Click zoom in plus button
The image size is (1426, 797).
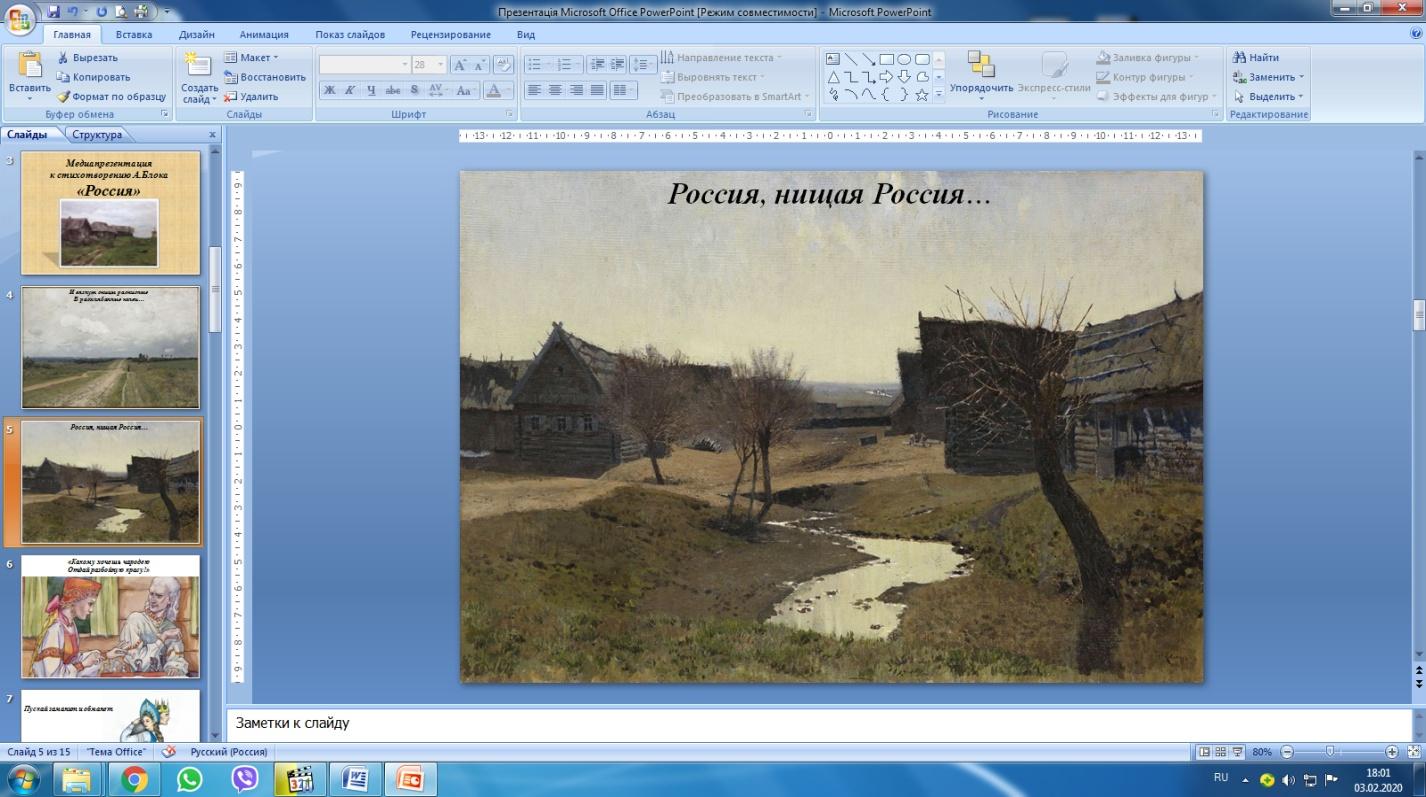(1392, 752)
